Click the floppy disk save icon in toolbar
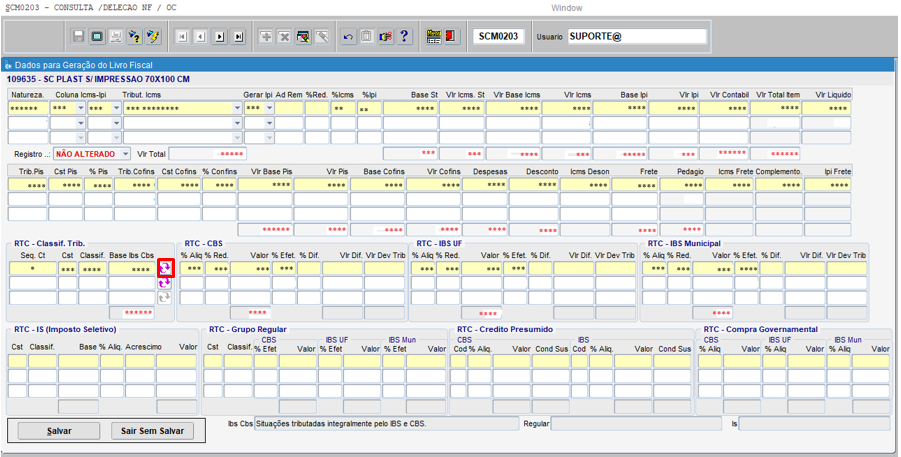The width and height of the screenshot is (901, 457). [79, 37]
